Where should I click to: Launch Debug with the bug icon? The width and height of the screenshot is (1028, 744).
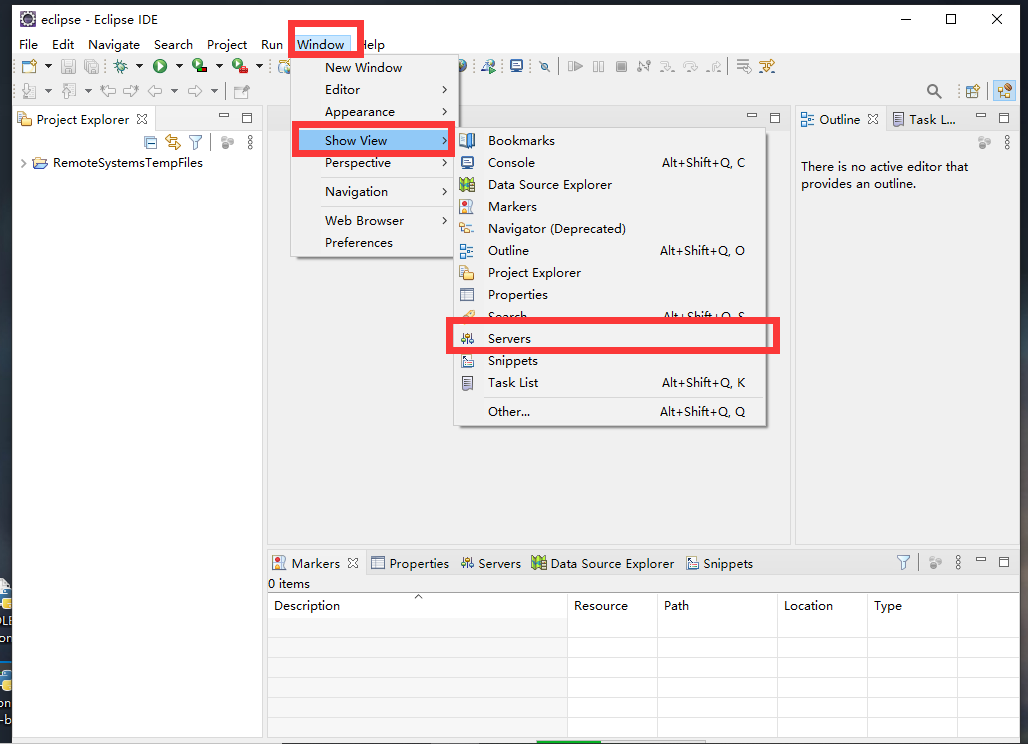pos(121,66)
